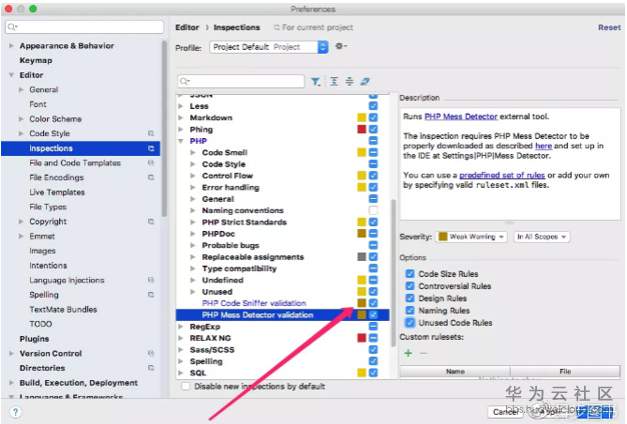Open the In All Scopes dropdown
Image resolution: width=627 pixels, height=424 pixels.
coord(542,237)
